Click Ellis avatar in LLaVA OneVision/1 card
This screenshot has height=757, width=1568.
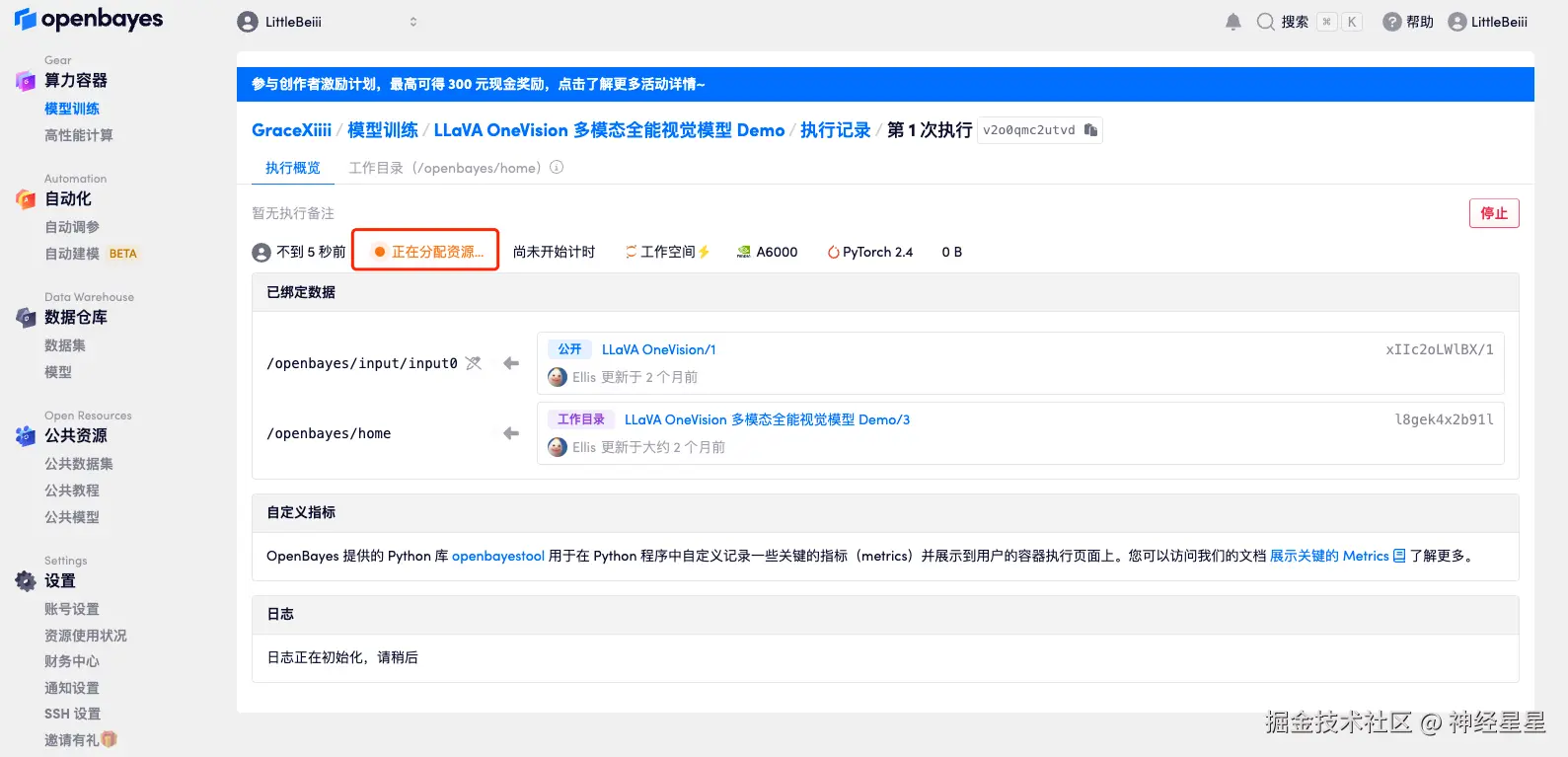[558, 377]
